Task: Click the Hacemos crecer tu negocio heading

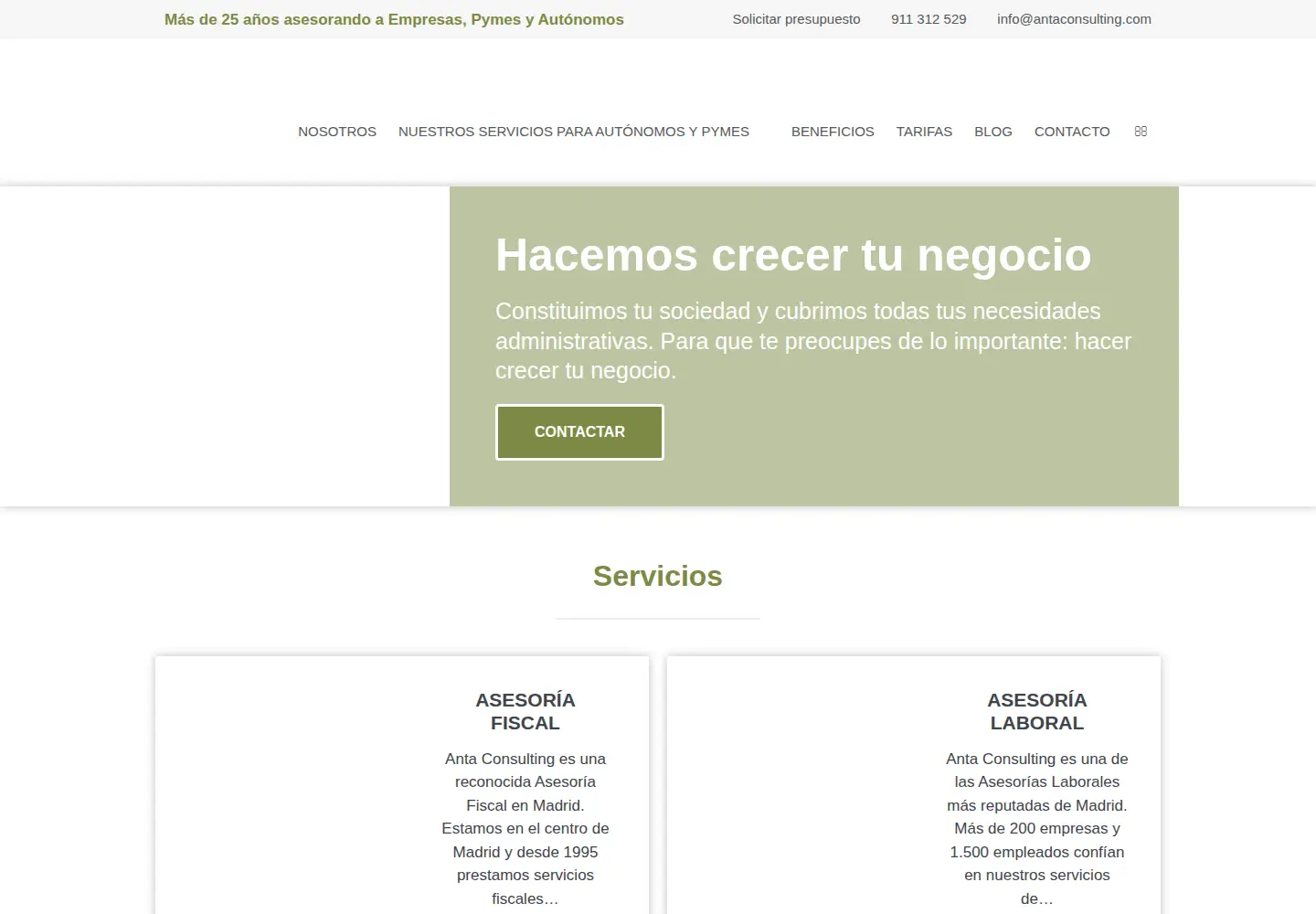Action: coord(793,255)
